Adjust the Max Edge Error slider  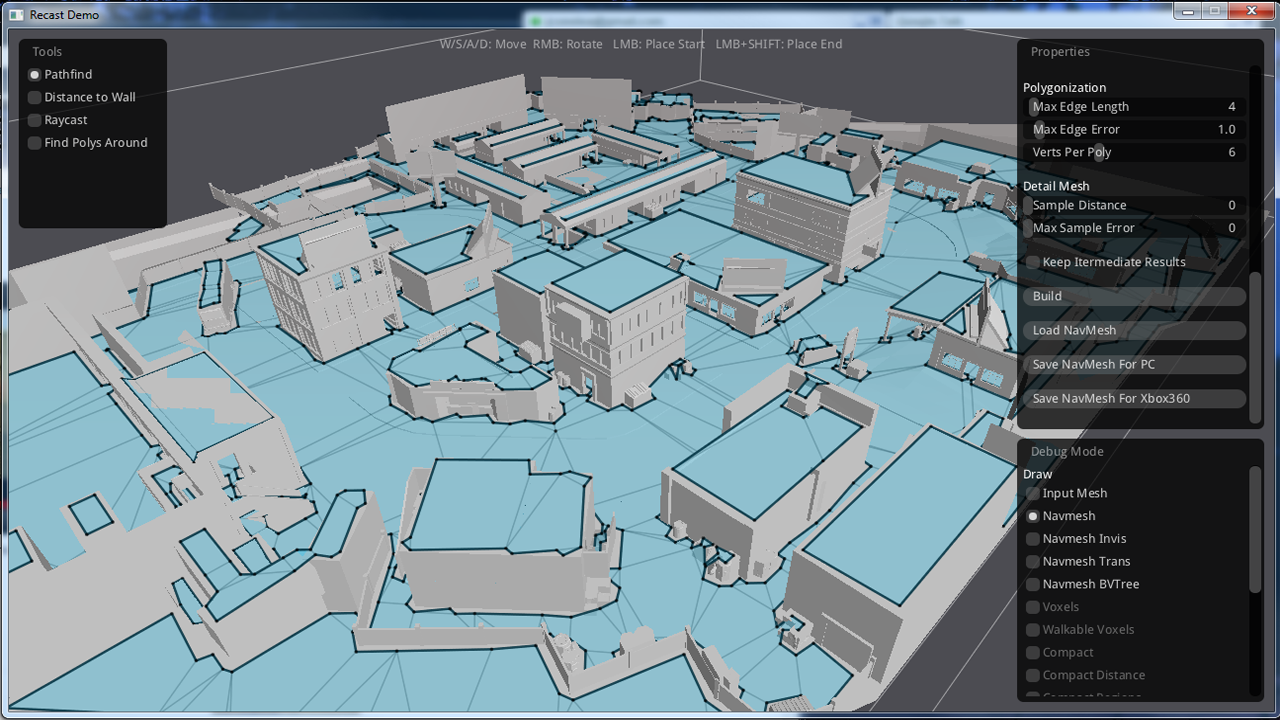[x=1134, y=129]
